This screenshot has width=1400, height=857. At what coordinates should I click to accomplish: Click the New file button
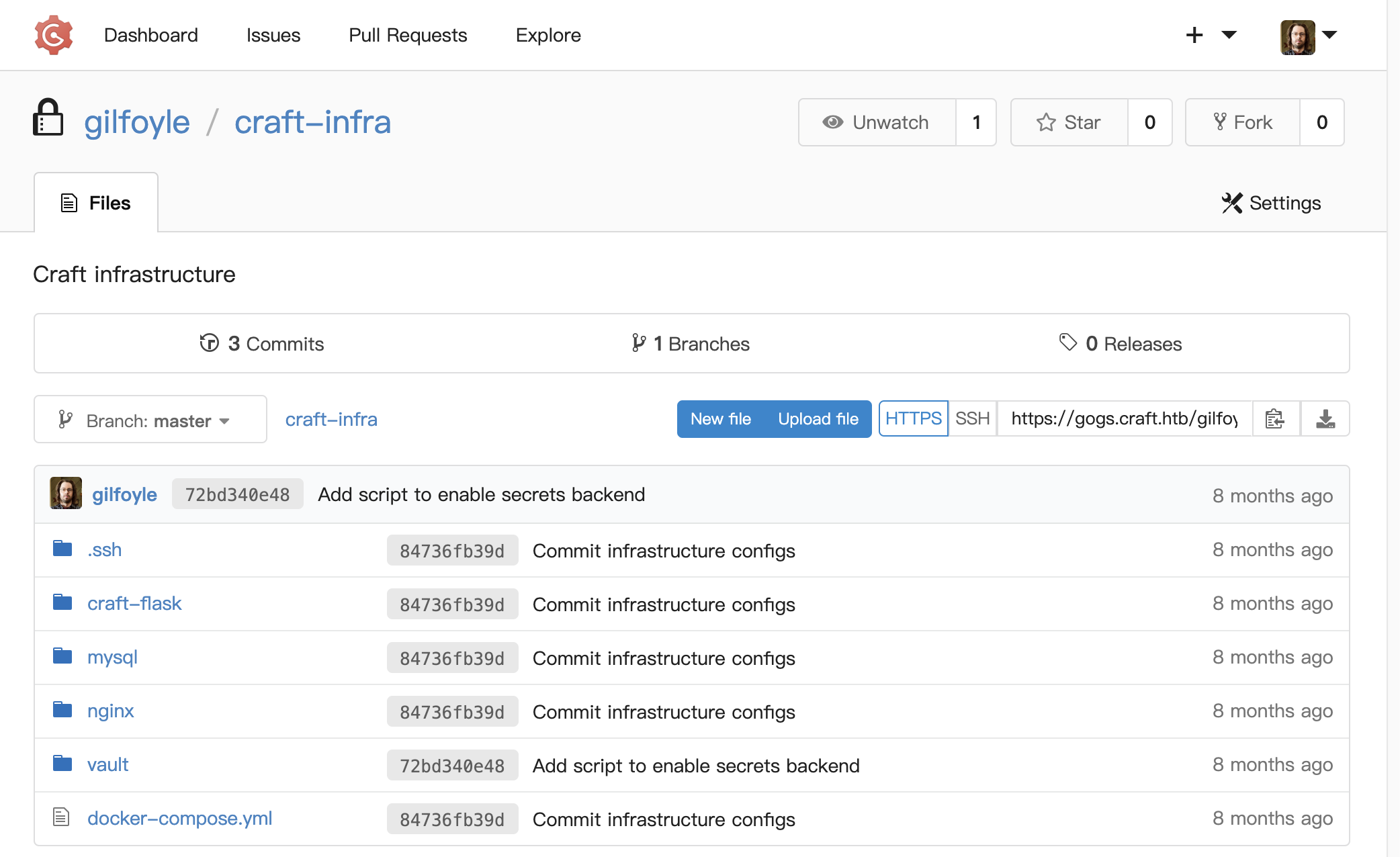pyautogui.click(x=720, y=418)
